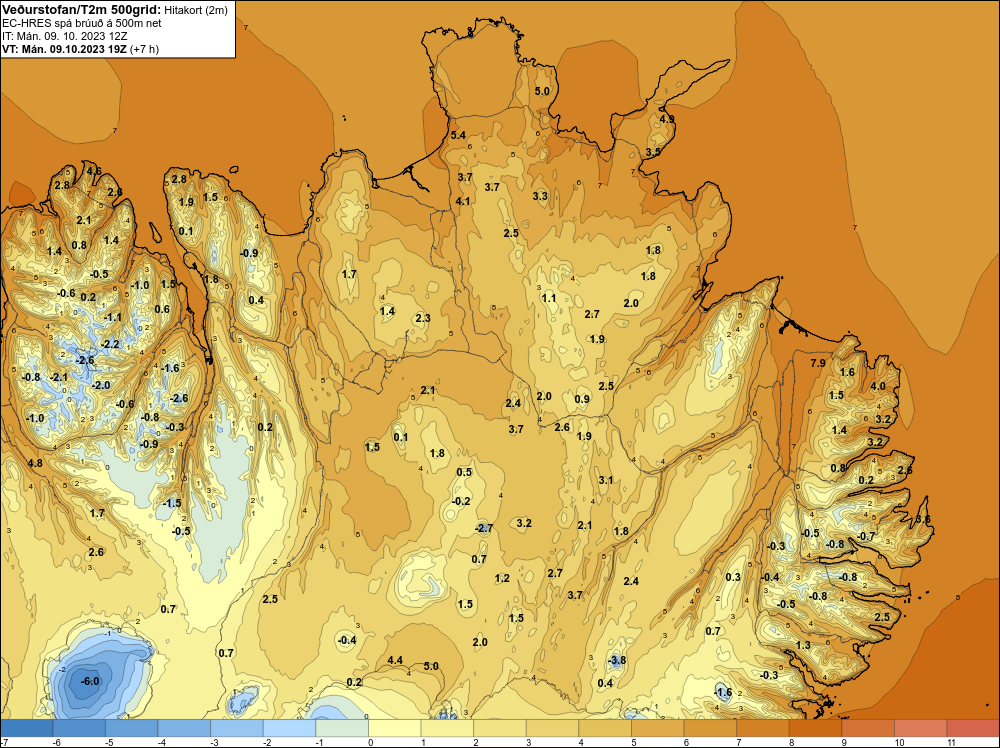Select the valid time line "VT: Mán. 09.10.2023 19Z"
1000x748 pixels.
click(x=64, y=49)
